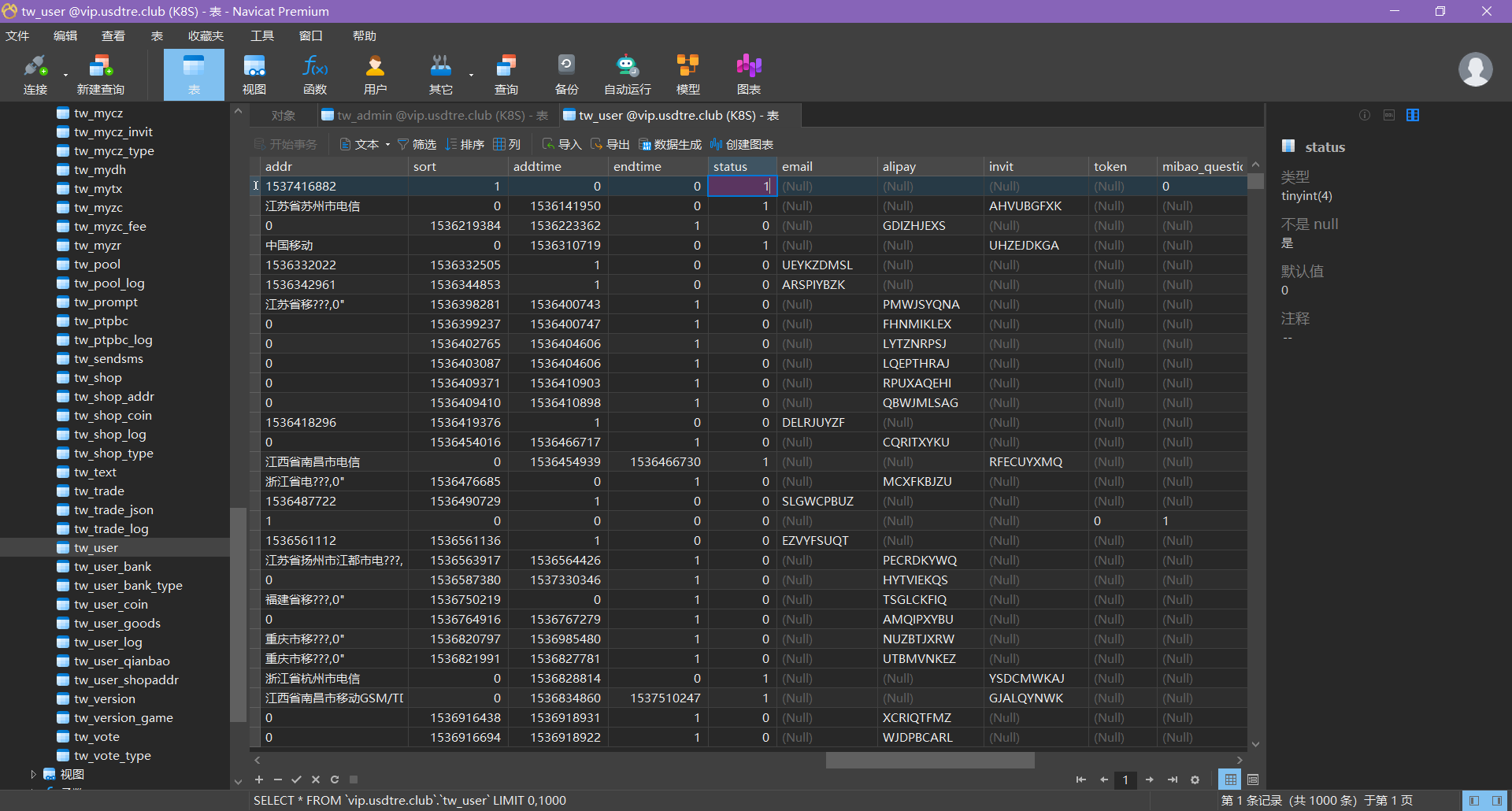The width and height of the screenshot is (1512, 811).
Task: Click the alipay column header
Action: point(929,166)
